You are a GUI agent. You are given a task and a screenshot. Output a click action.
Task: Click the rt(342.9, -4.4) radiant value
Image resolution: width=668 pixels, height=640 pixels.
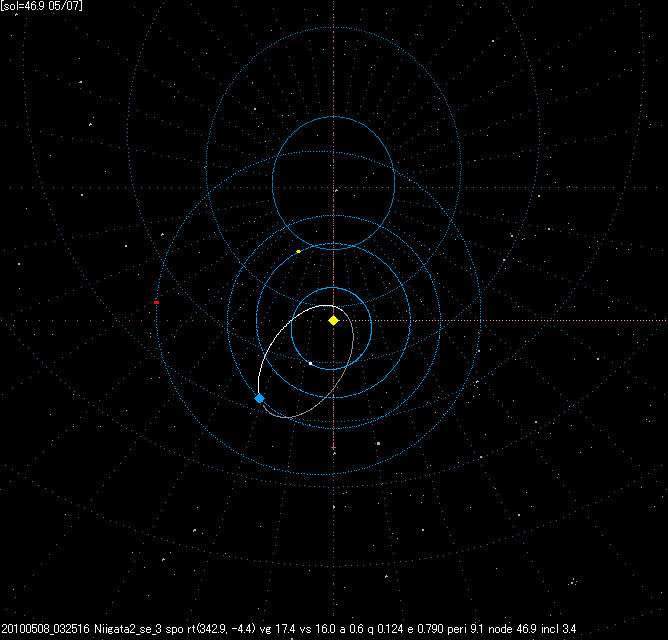(x=222, y=629)
